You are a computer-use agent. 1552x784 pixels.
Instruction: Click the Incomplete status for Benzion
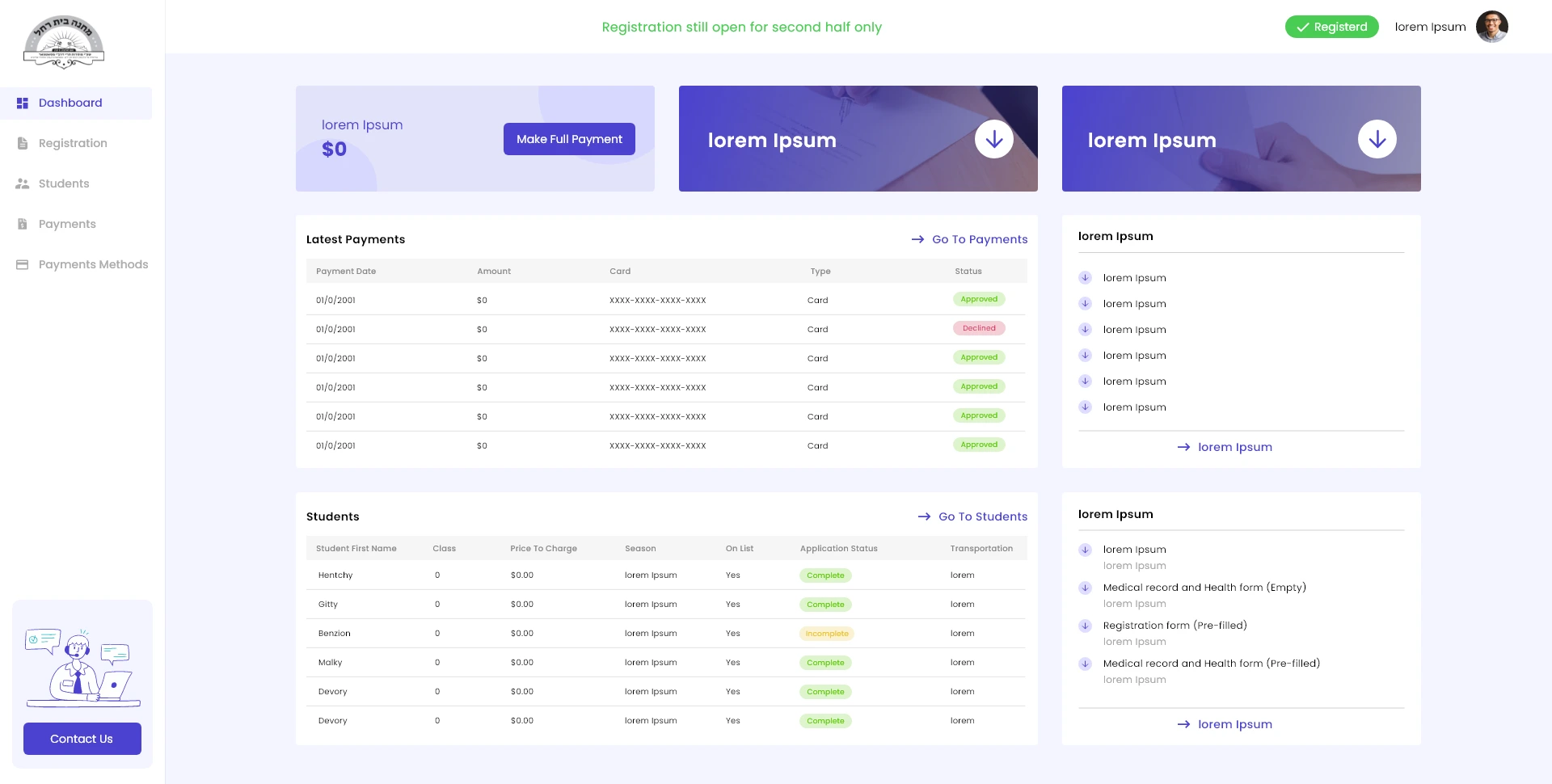click(826, 634)
